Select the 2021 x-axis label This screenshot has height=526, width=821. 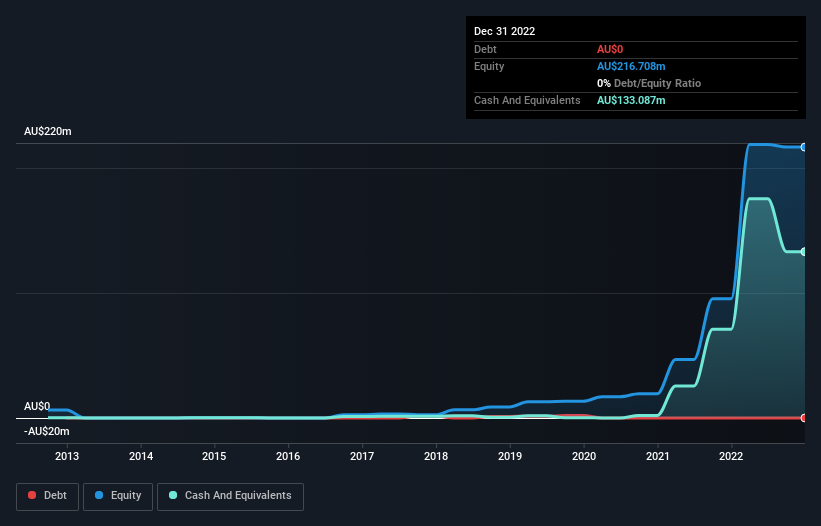point(658,456)
